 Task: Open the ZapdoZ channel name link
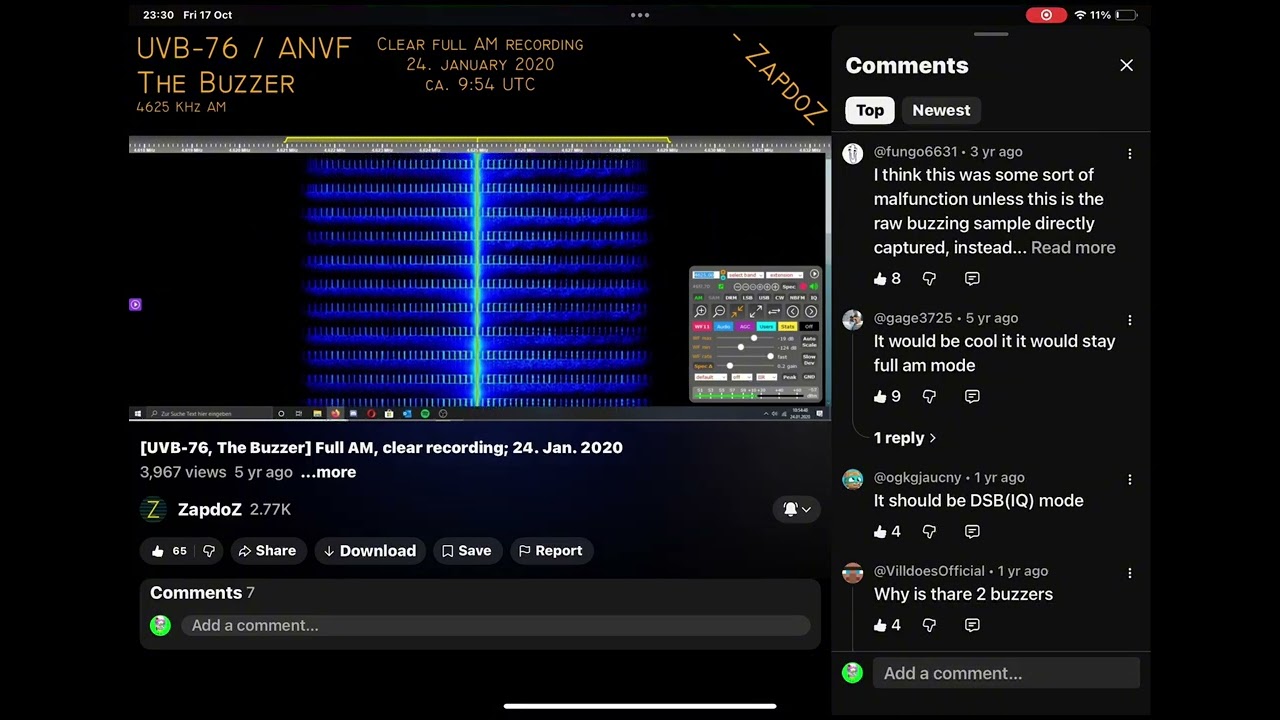tap(210, 509)
